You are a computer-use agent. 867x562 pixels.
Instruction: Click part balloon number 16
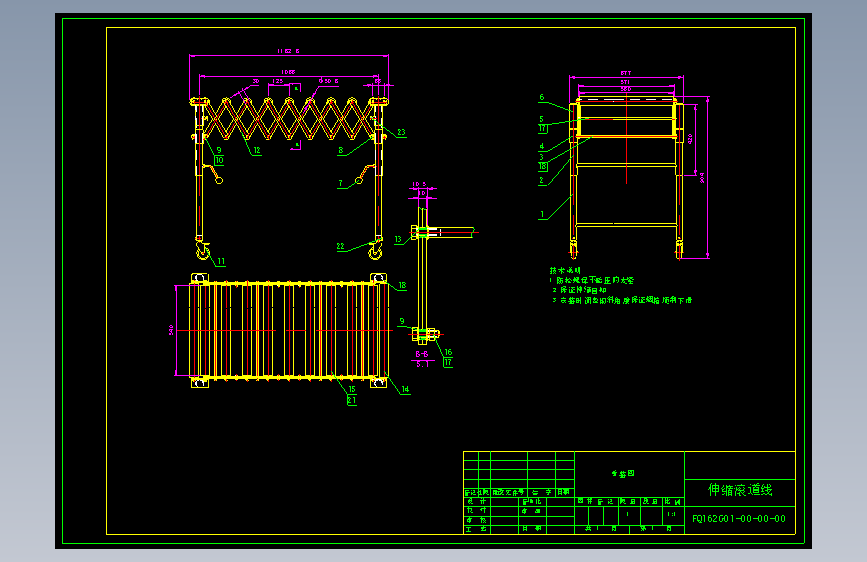(448, 352)
